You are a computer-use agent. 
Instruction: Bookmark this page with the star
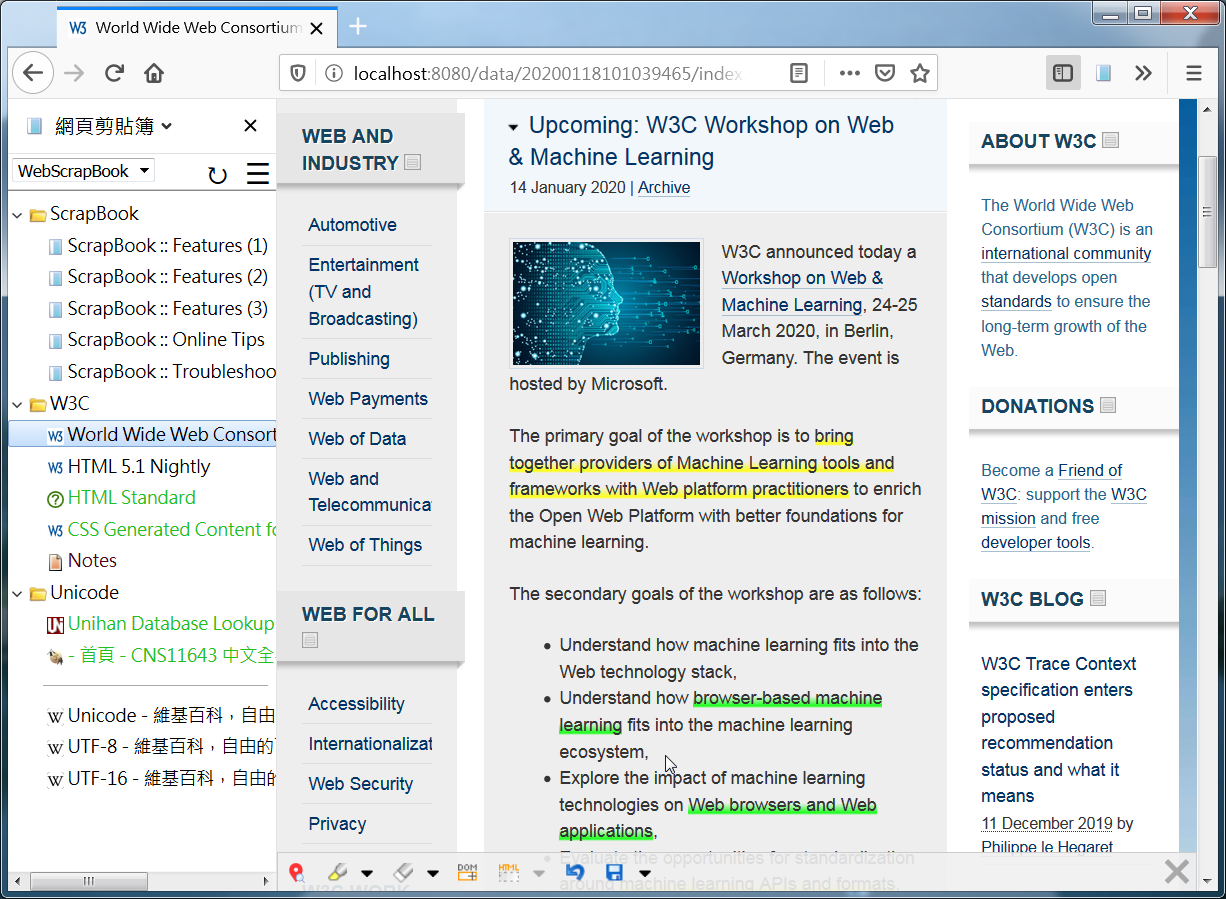tap(920, 73)
